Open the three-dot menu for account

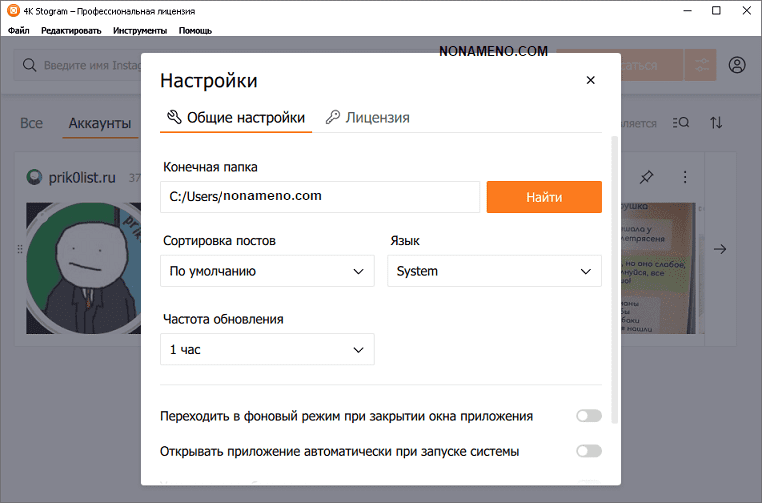(x=685, y=177)
